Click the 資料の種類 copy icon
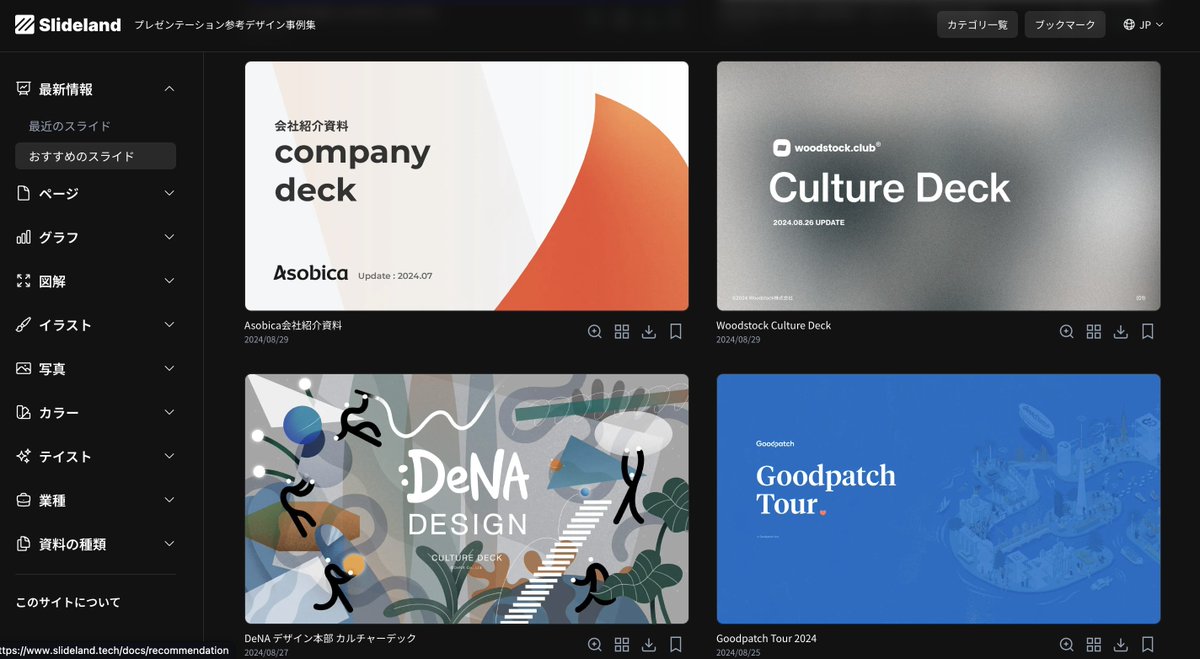Screen dimensions: 1200x659 click(24, 544)
